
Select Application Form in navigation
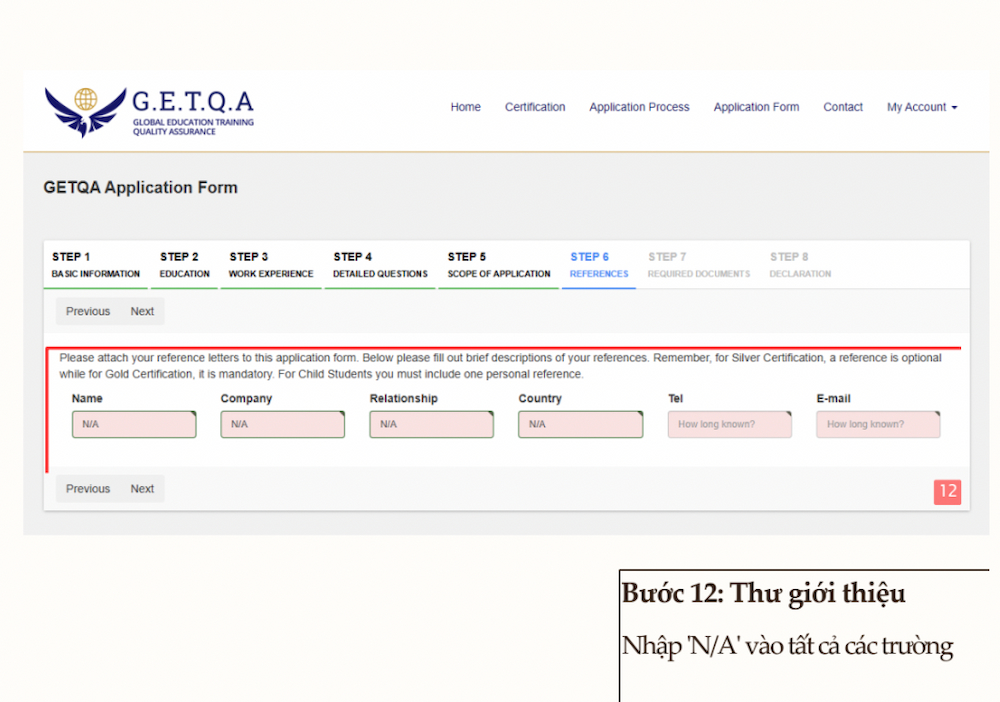pos(756,107)
